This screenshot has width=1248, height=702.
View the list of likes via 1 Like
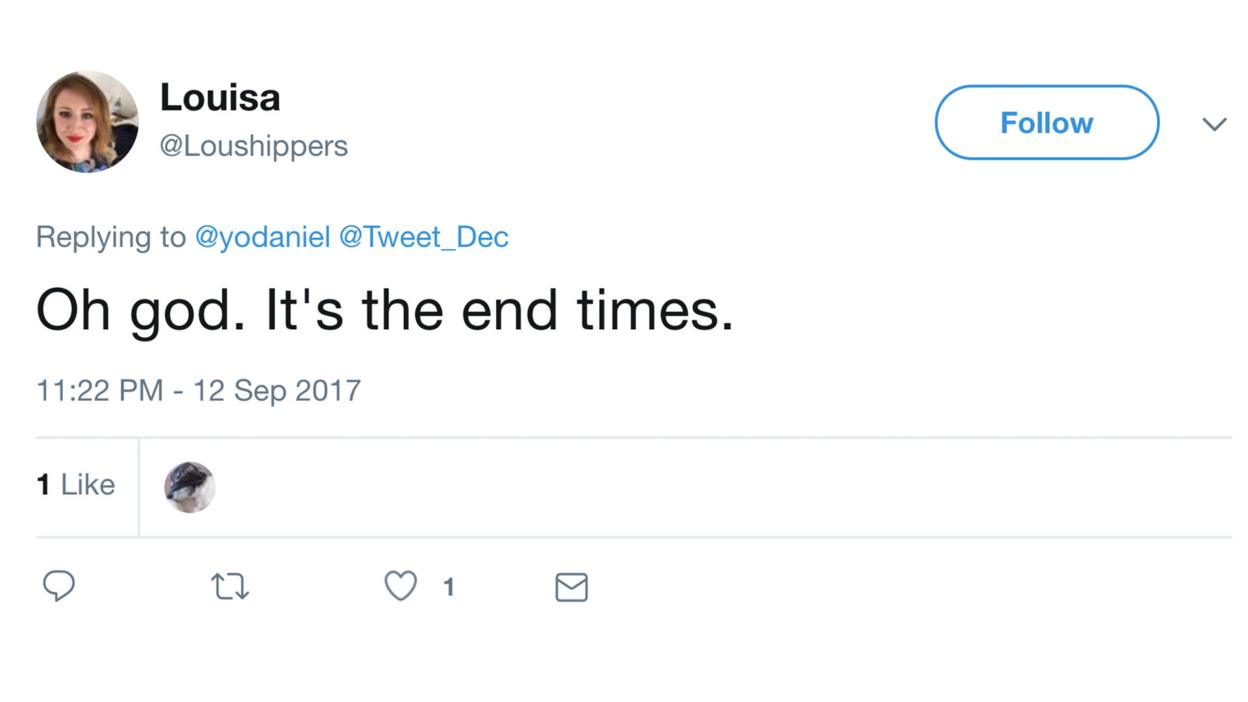coord(75,485)
